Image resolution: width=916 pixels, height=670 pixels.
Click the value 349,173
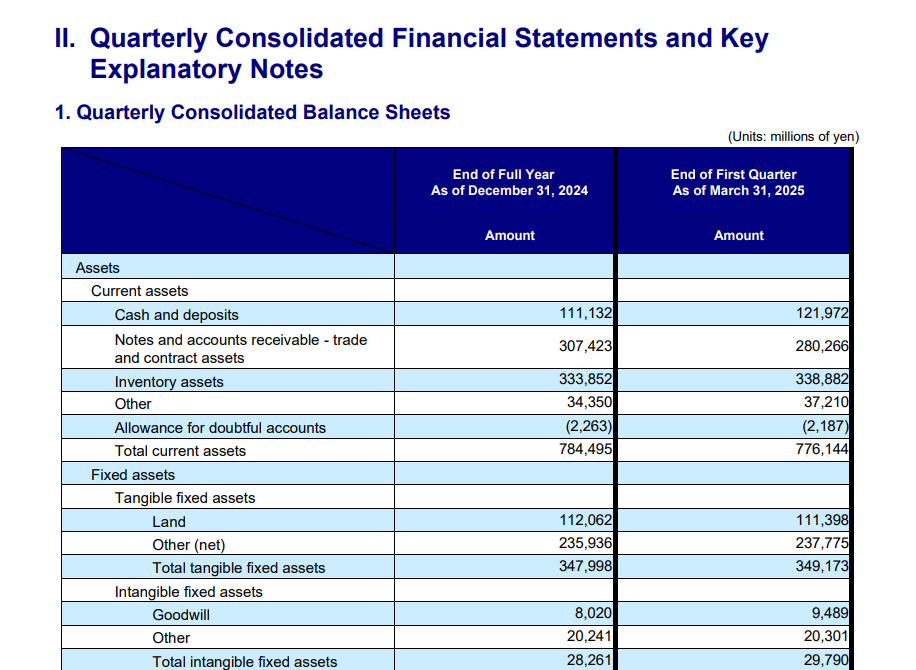coord(821,566)
